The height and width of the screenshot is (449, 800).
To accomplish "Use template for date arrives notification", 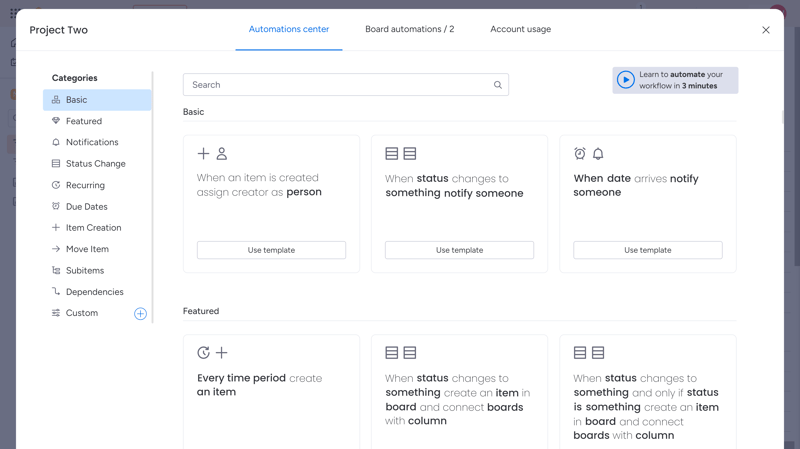I will tap(647, 250).
